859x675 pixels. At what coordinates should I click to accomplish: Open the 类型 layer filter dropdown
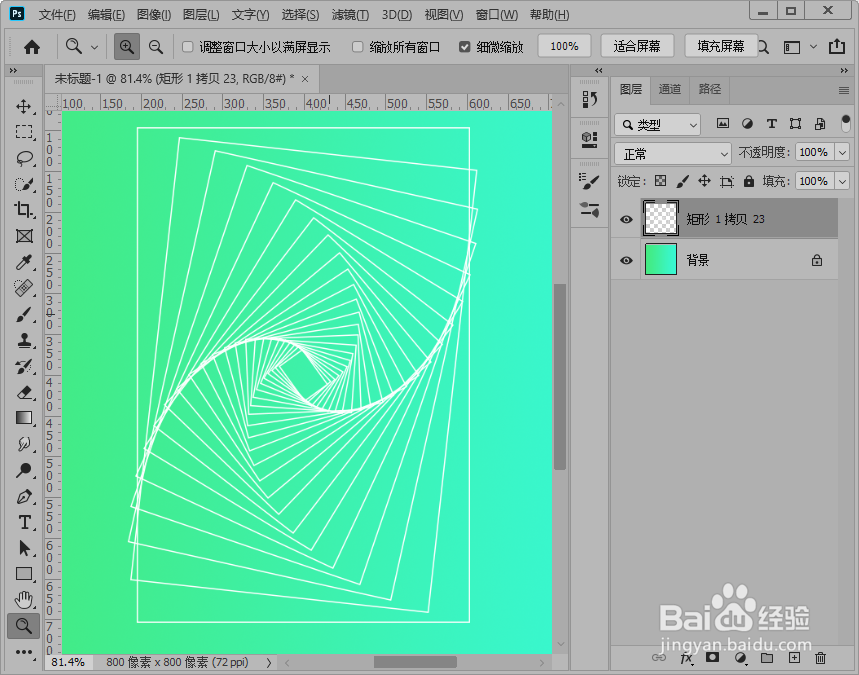657,123
